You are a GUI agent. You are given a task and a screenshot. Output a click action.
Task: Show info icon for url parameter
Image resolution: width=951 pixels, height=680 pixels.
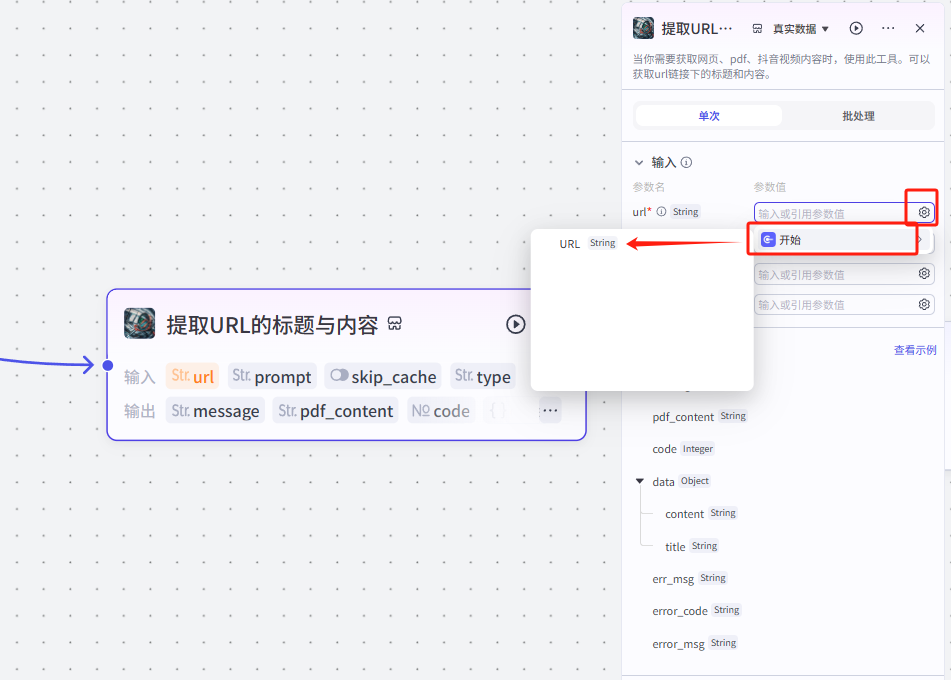click(661, 212)
